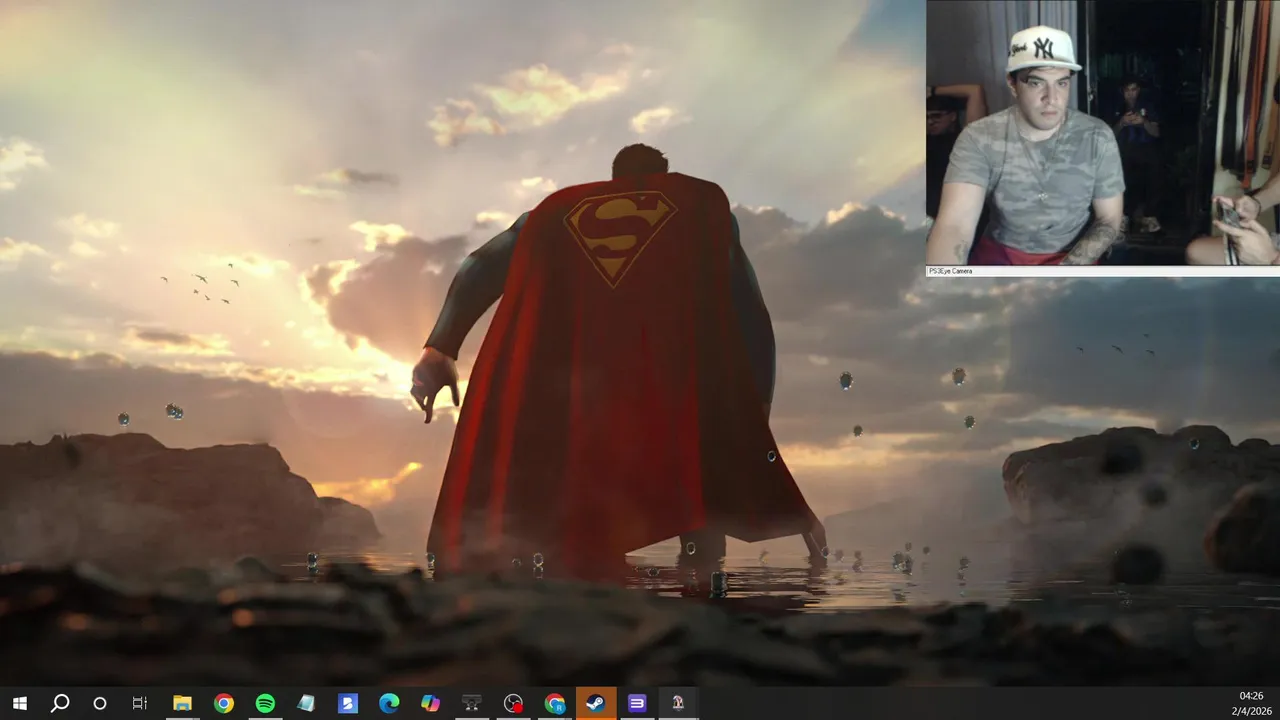Screen dimensions: 1280x720
Task: Launch Cortana from the taskbar circle
Action: (100, 703)
